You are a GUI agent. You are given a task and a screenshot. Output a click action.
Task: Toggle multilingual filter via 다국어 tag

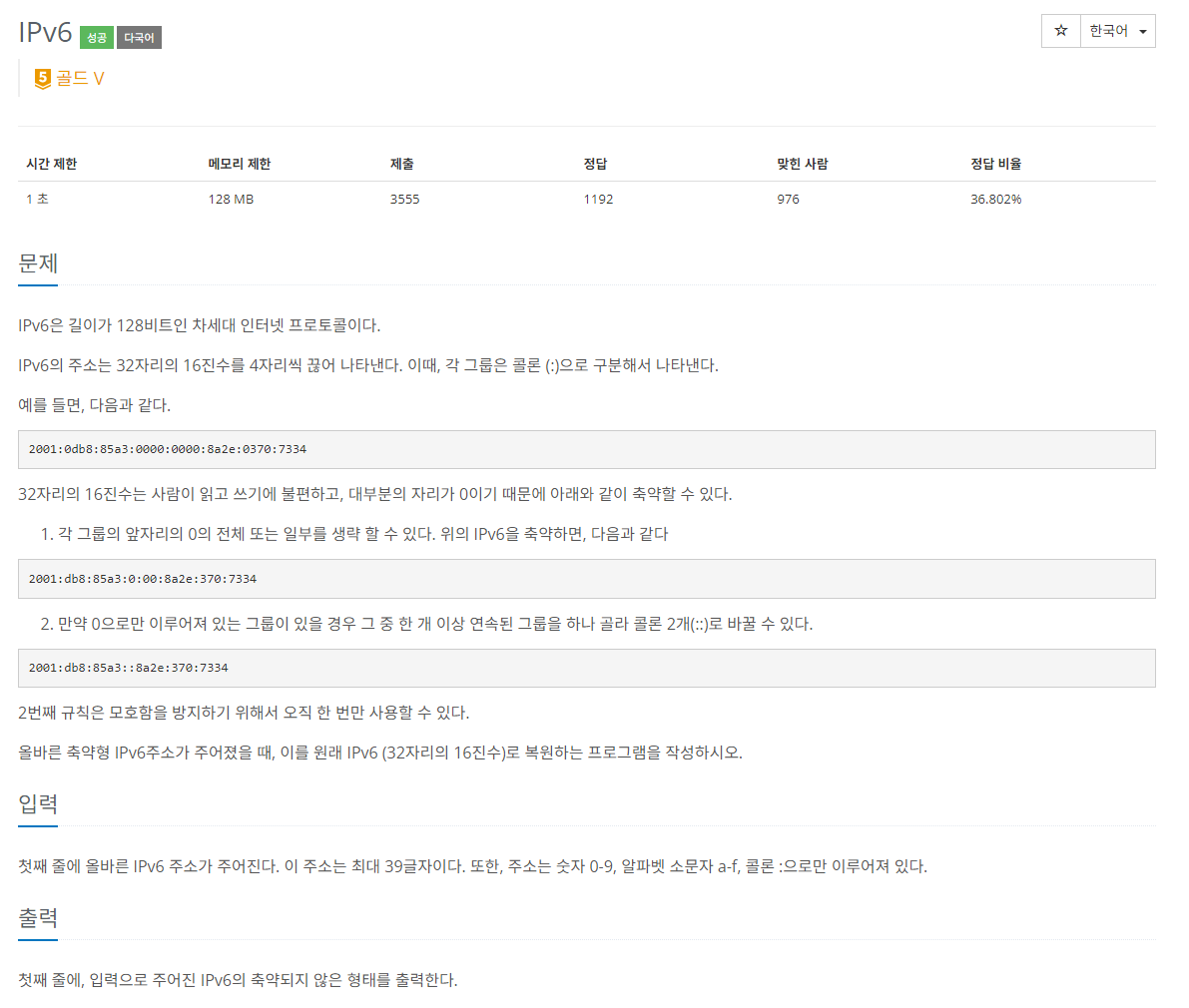point(138,37)
